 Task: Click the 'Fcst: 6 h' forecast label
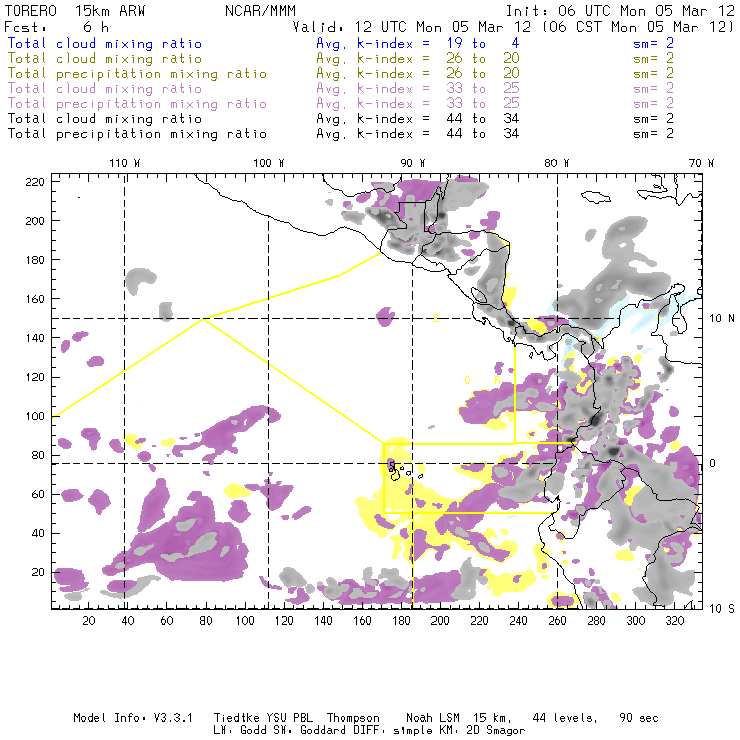(x=56, y=27)
